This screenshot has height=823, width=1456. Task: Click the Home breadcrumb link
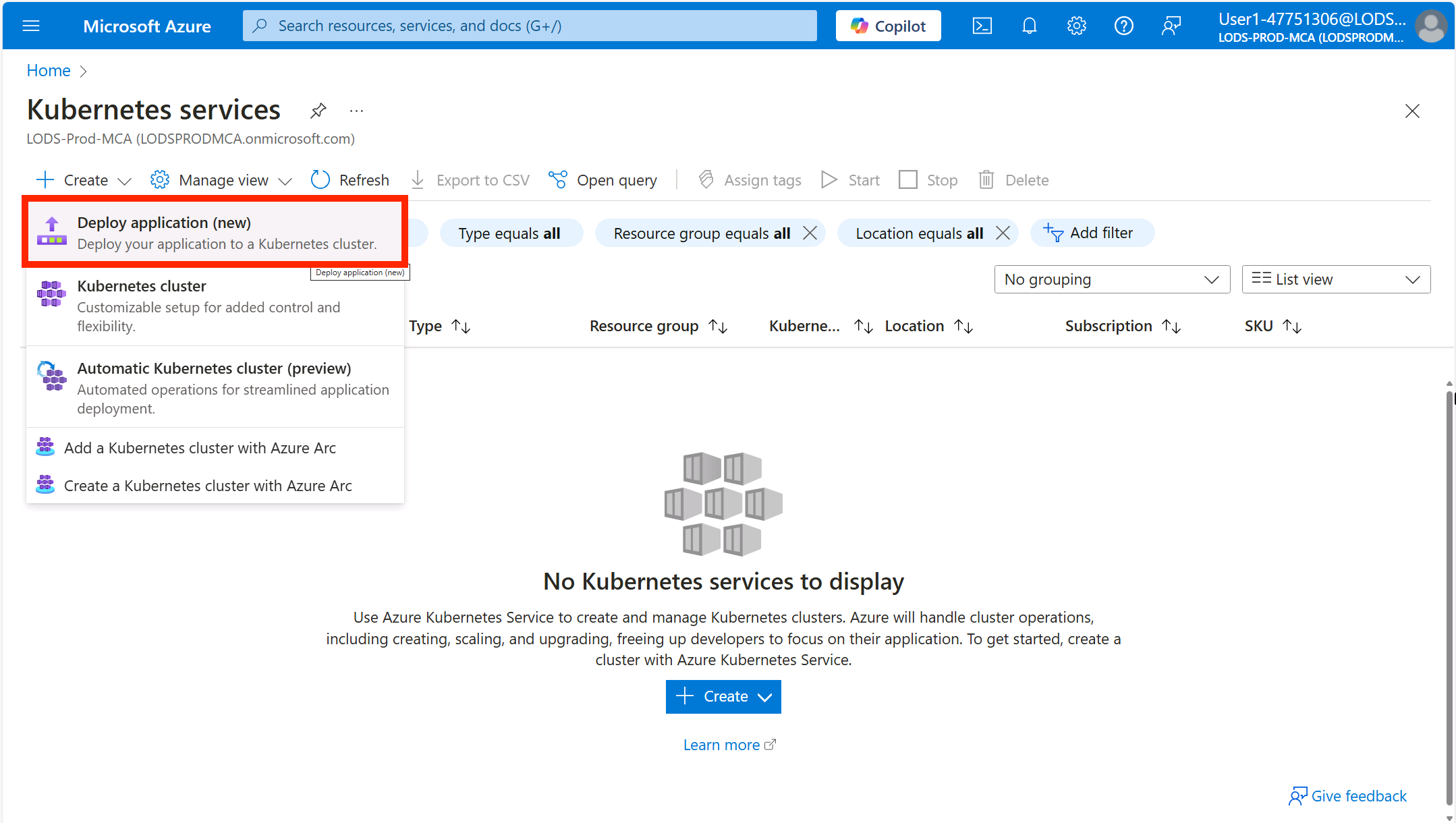click(49, 71)
